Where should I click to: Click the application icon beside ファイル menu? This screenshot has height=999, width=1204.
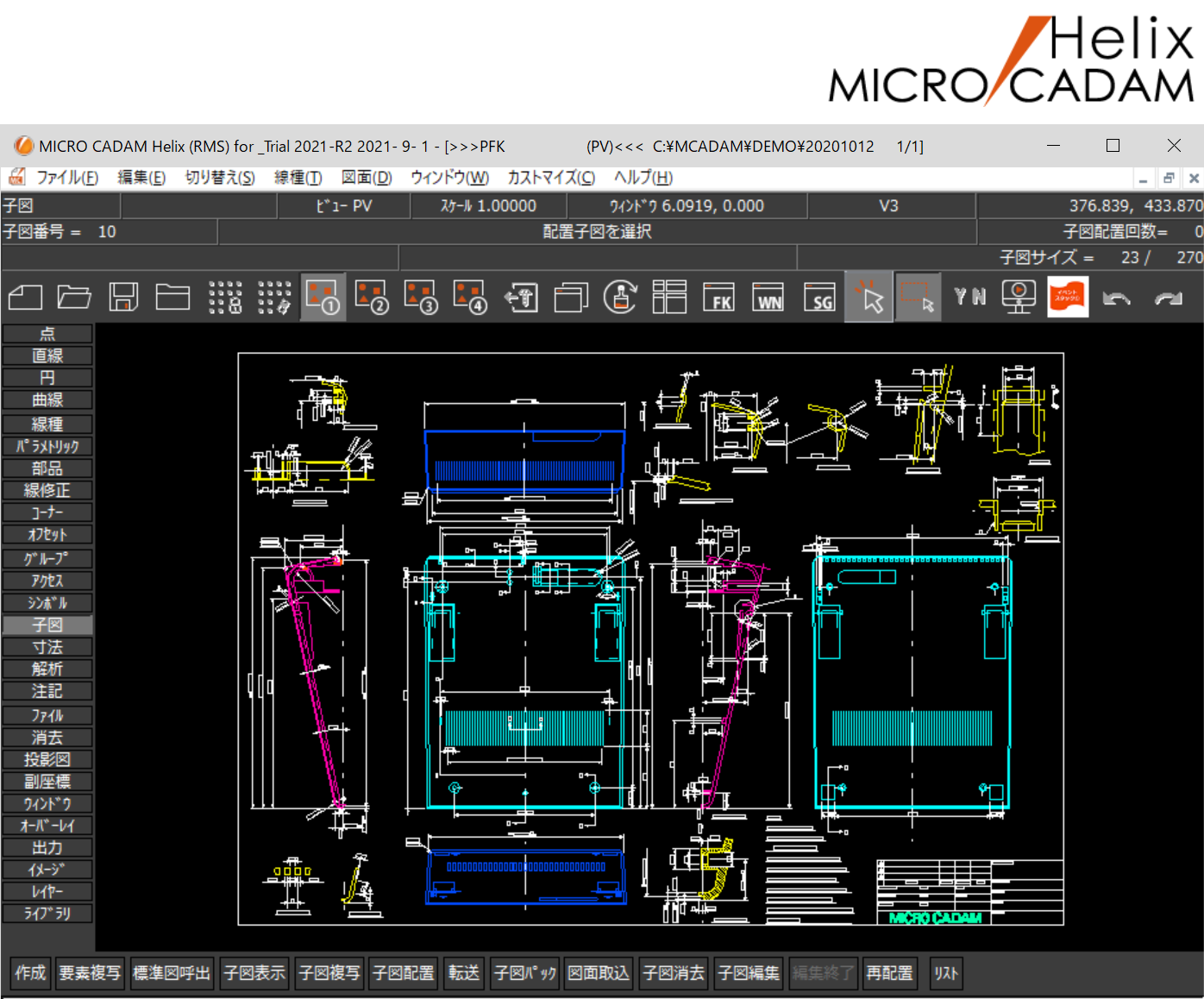pos(16,177)
